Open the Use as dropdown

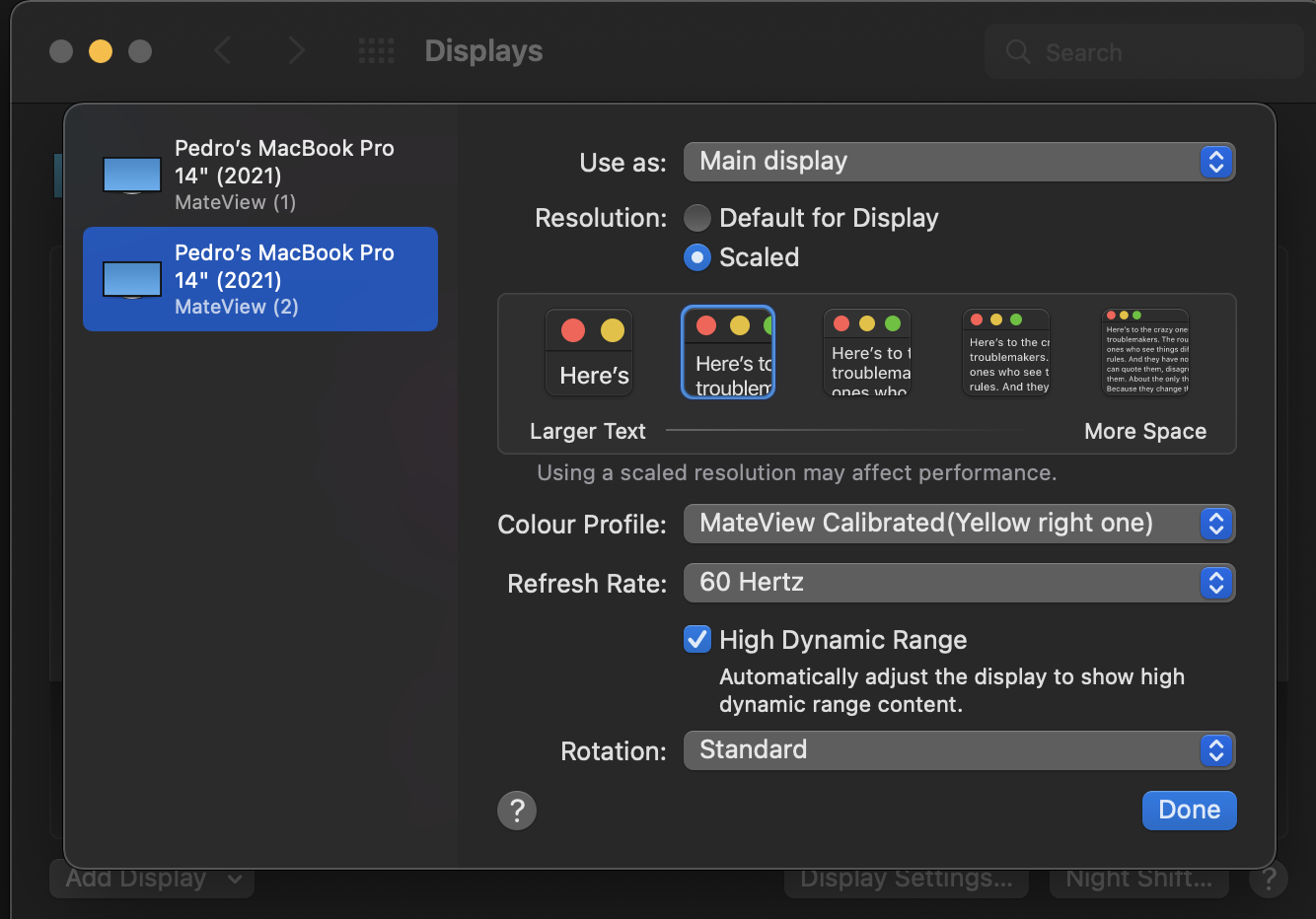[959, 162]
